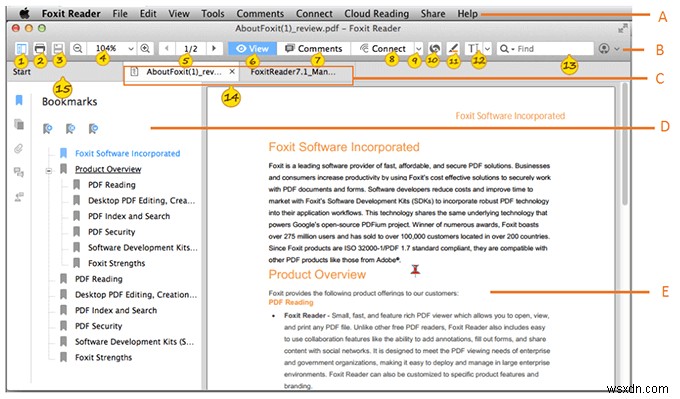Open the Comments menu in menu bar
Screen dimensions: 680x399
(260, 13)
